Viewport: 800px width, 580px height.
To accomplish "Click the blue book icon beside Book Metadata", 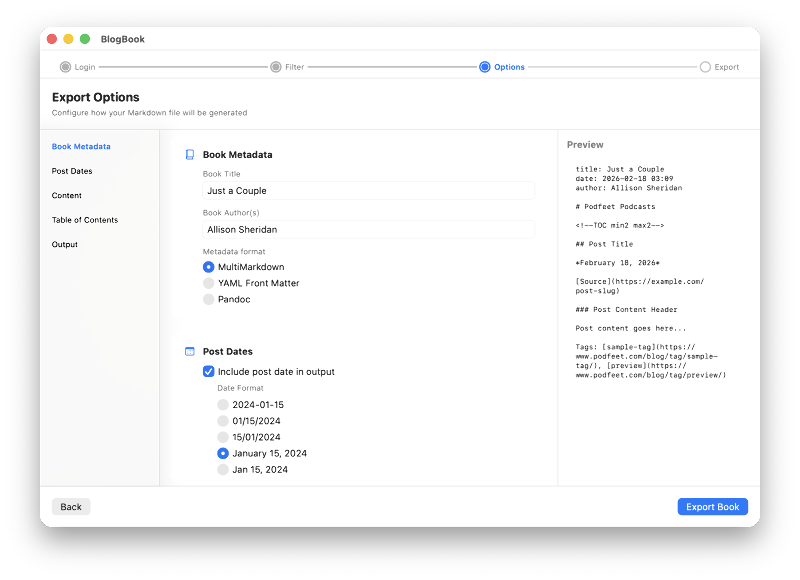I will pyautogui.click(x=190, y=154).
